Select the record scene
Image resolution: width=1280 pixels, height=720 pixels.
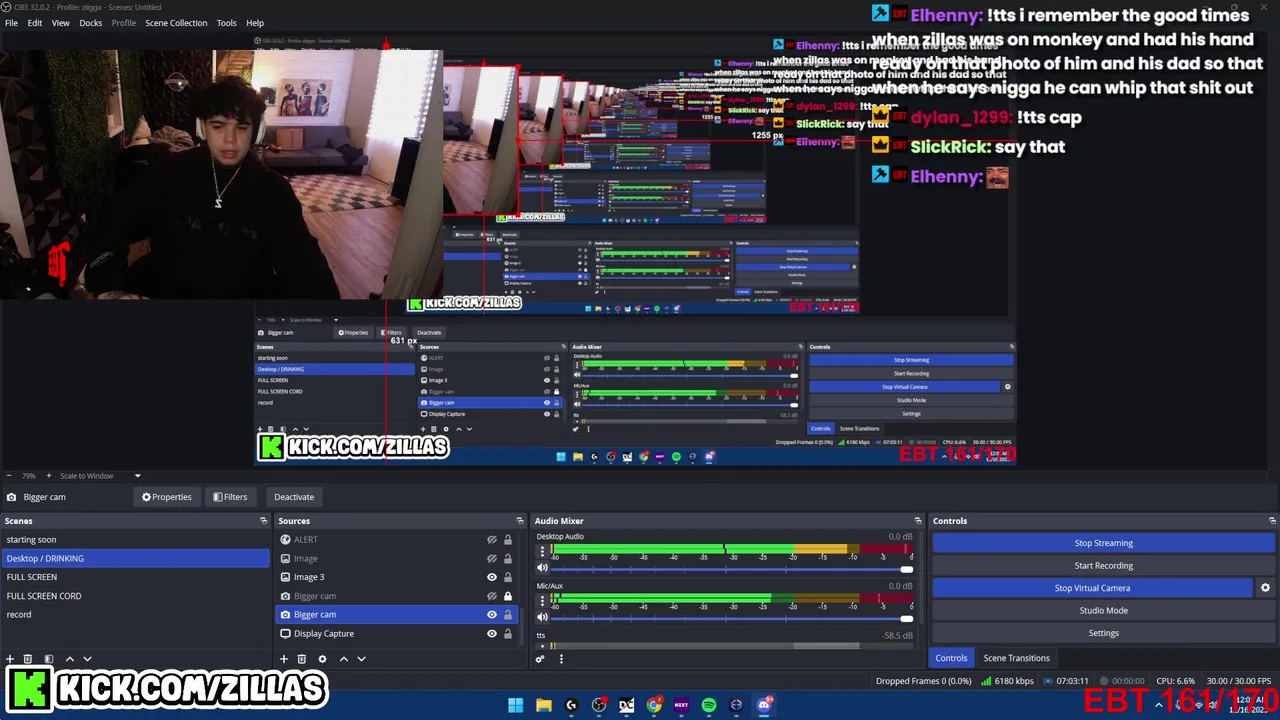[x=135, y=615]
